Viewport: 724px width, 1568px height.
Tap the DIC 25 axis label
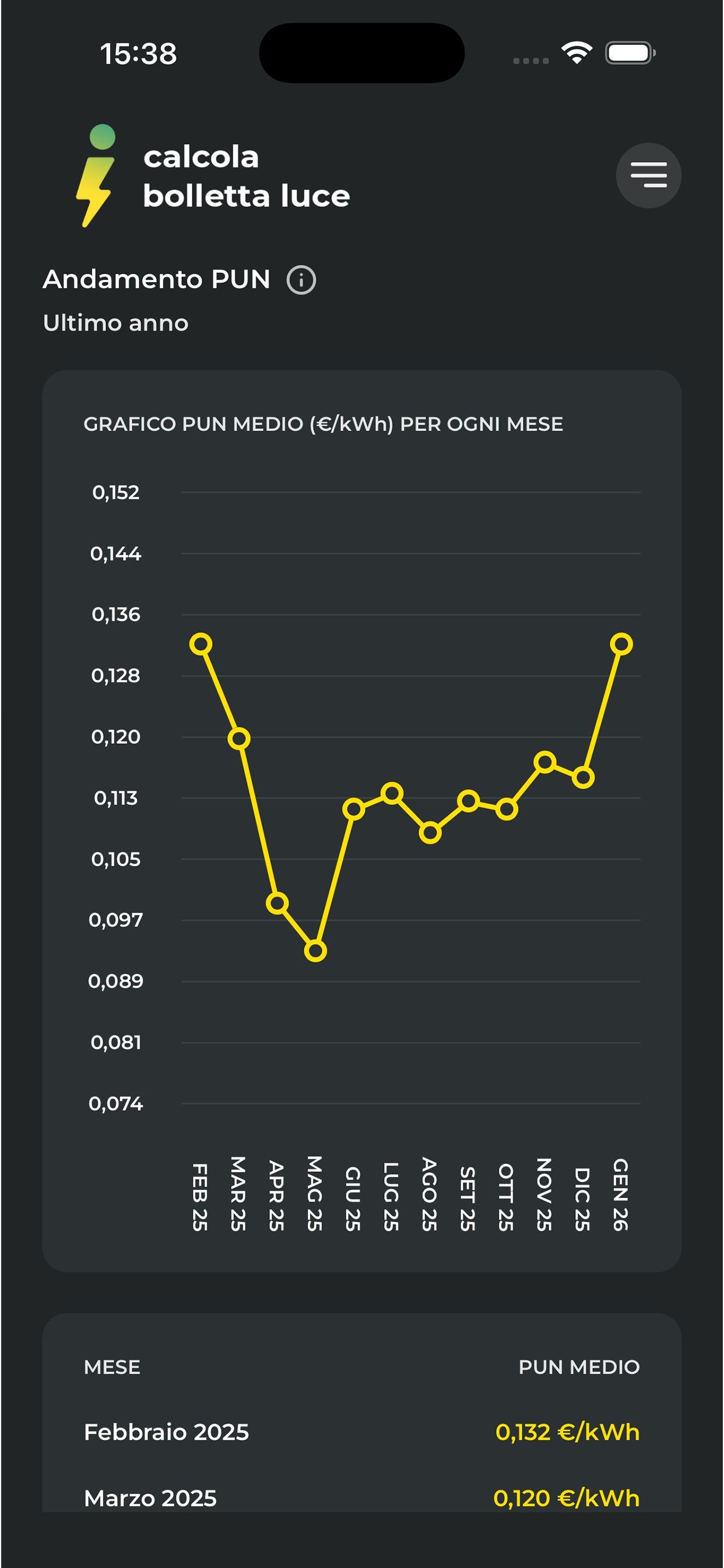point(582,1199)
